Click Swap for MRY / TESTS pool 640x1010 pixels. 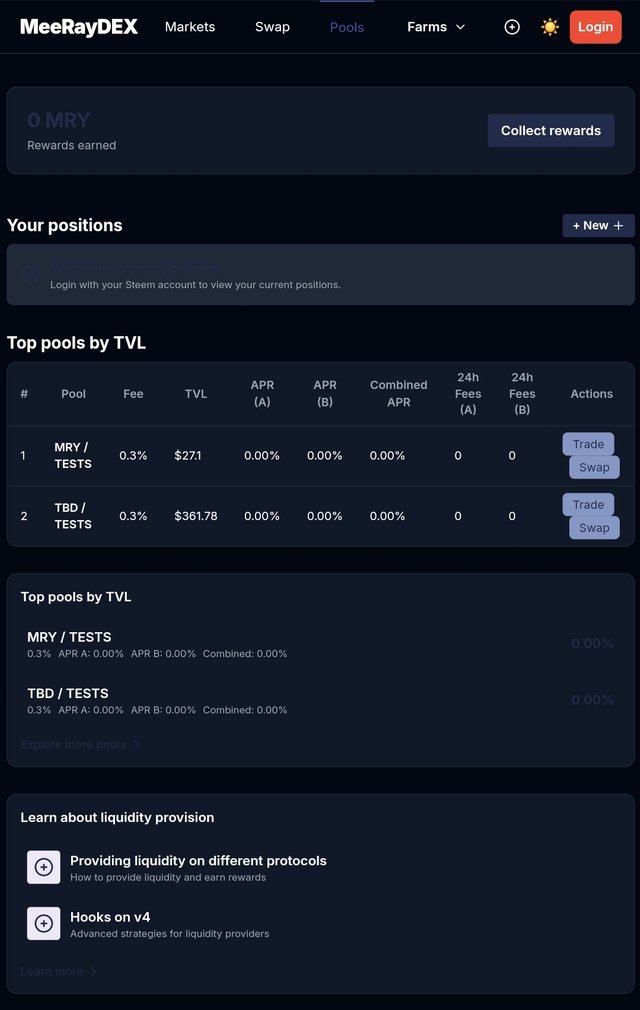pyautogui.click(x=594, y=467)
